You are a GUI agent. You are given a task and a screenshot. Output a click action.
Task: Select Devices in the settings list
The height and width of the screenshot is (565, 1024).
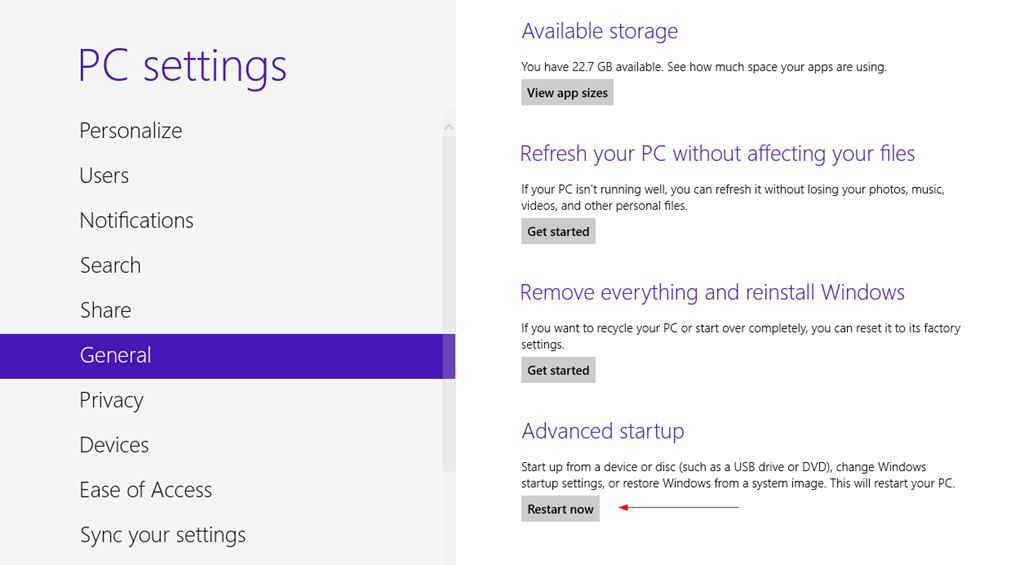[114, 446]
